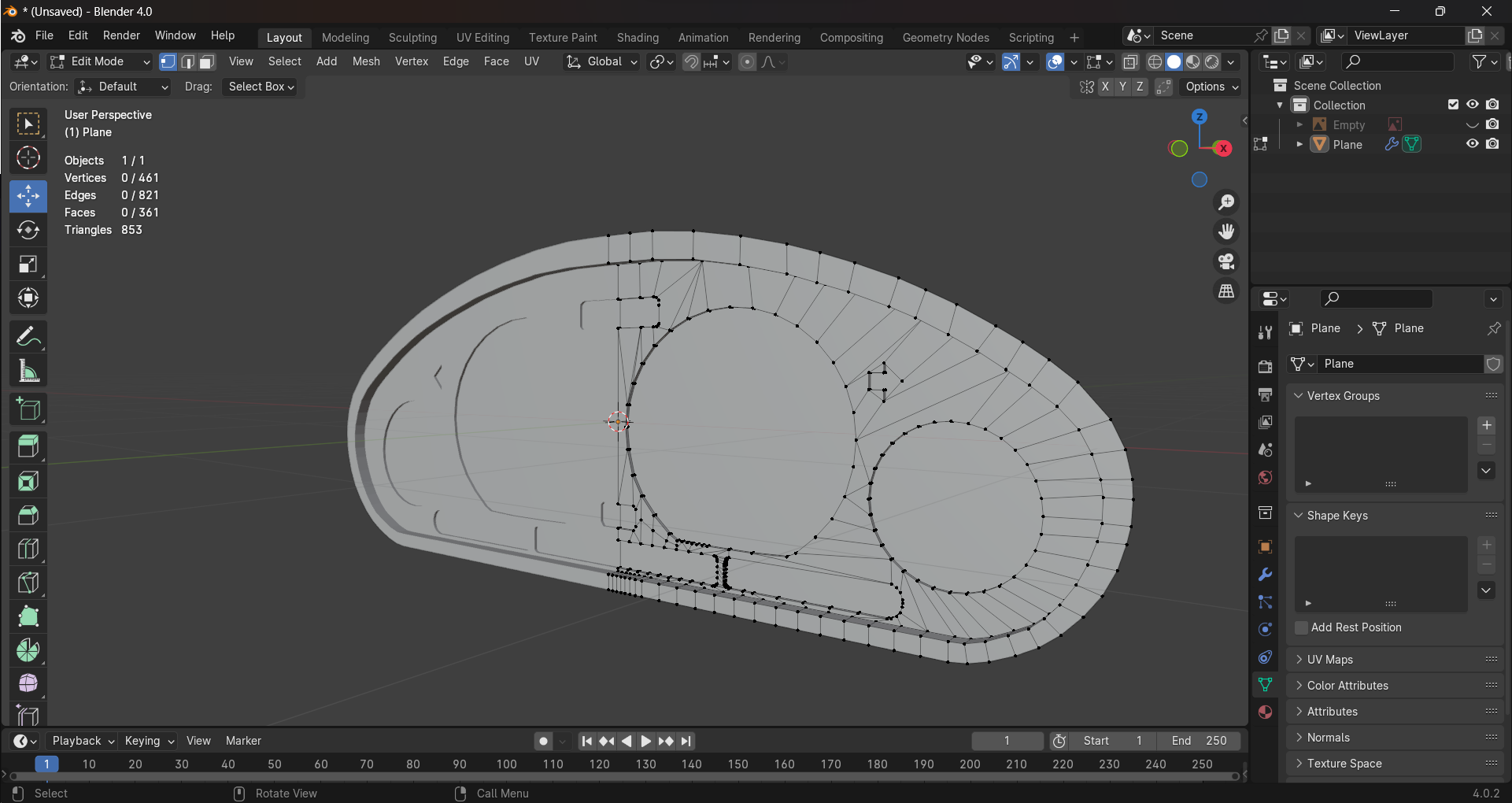Screen dimensions: 1512x803
Task: Switch to the Sculpting workspace tab
Action: pos(412,38)
